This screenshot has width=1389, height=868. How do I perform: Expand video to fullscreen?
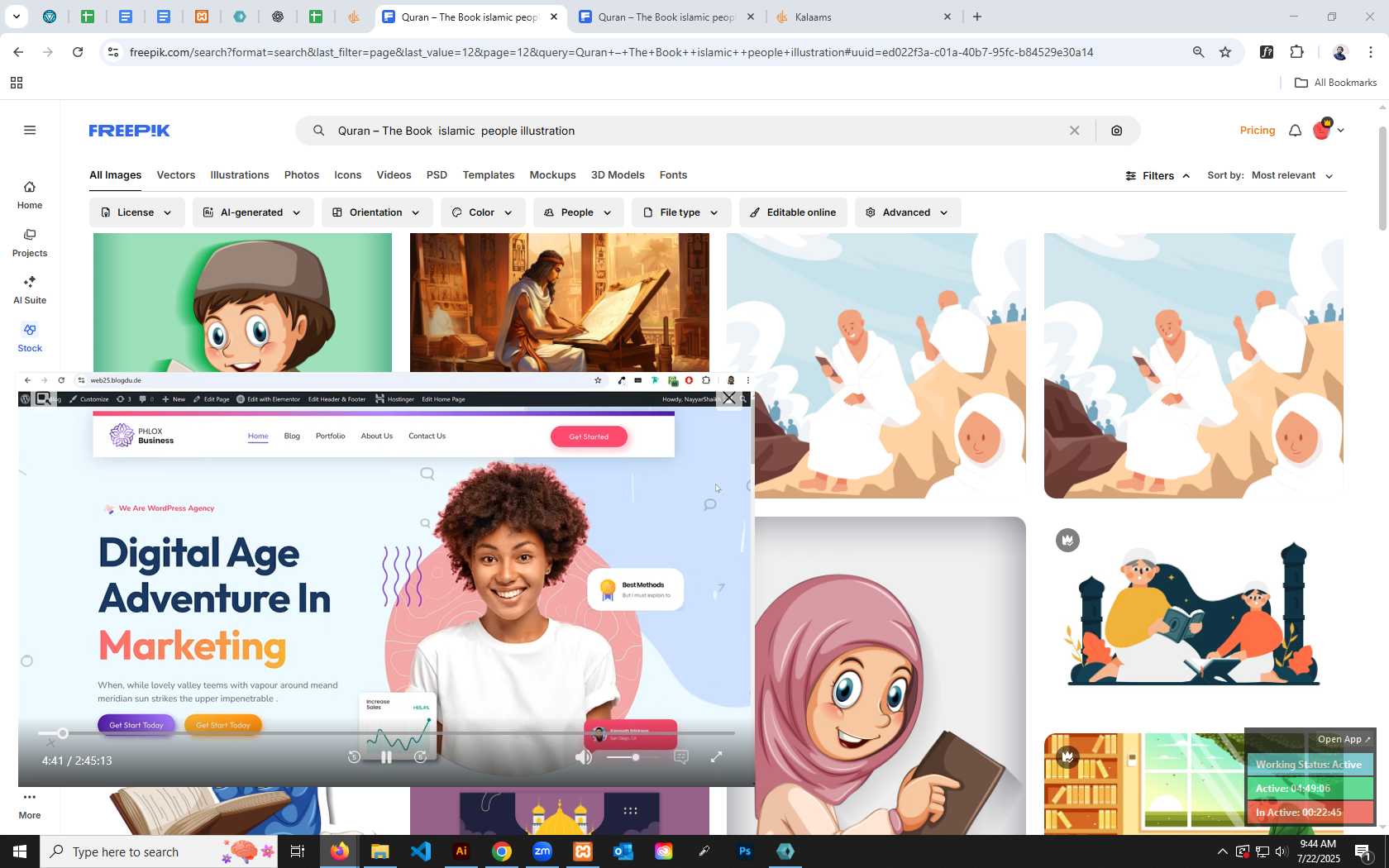click(x=717, y=757)
